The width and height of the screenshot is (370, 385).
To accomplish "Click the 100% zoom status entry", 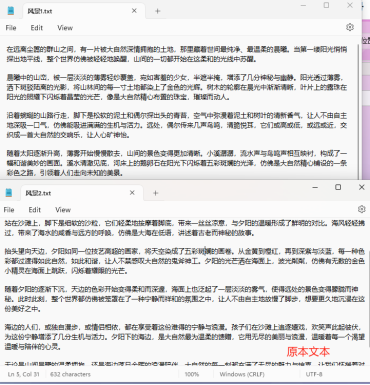I will pos(192,374).
